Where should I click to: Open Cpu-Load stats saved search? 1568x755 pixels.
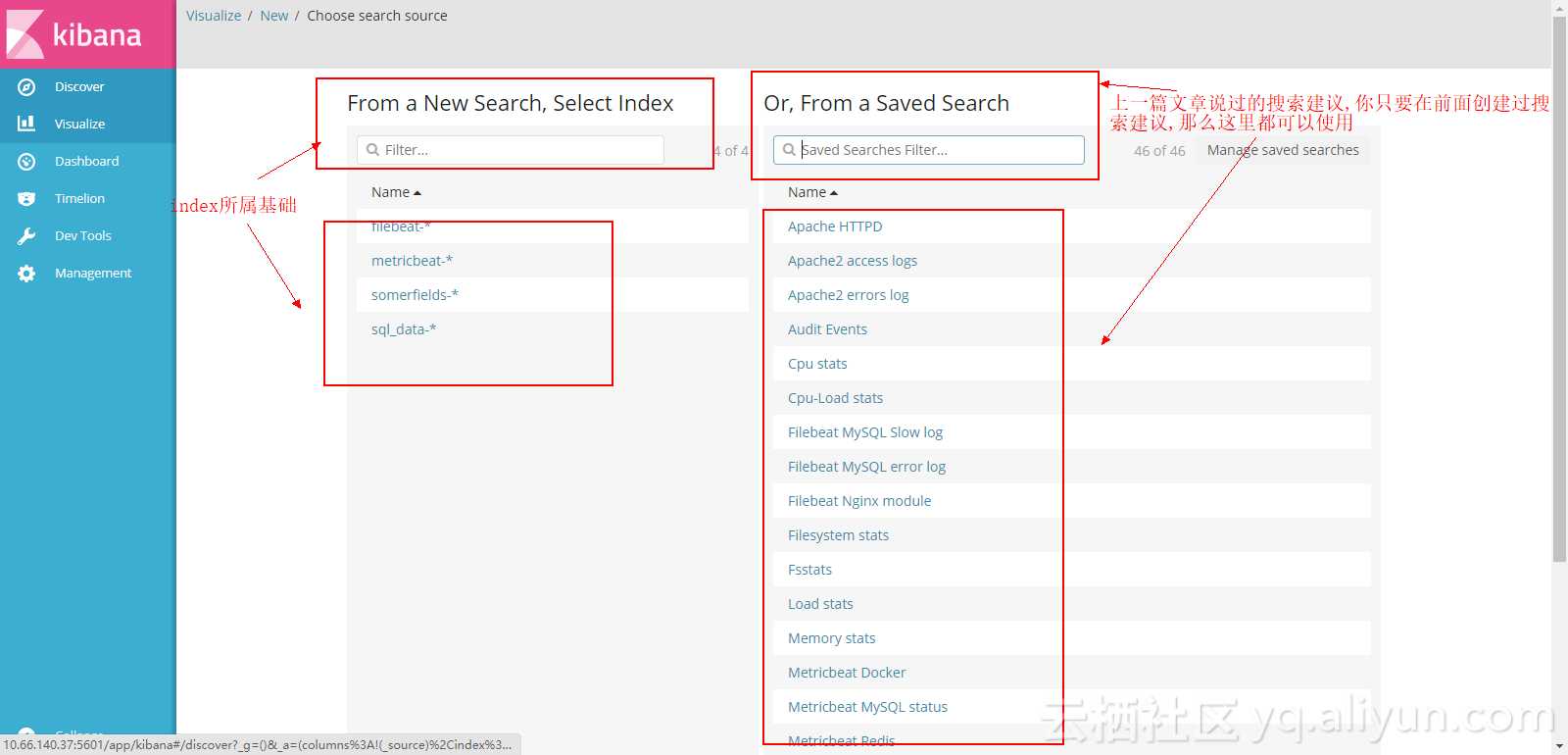pyautogui.click(x=835, y=398)
